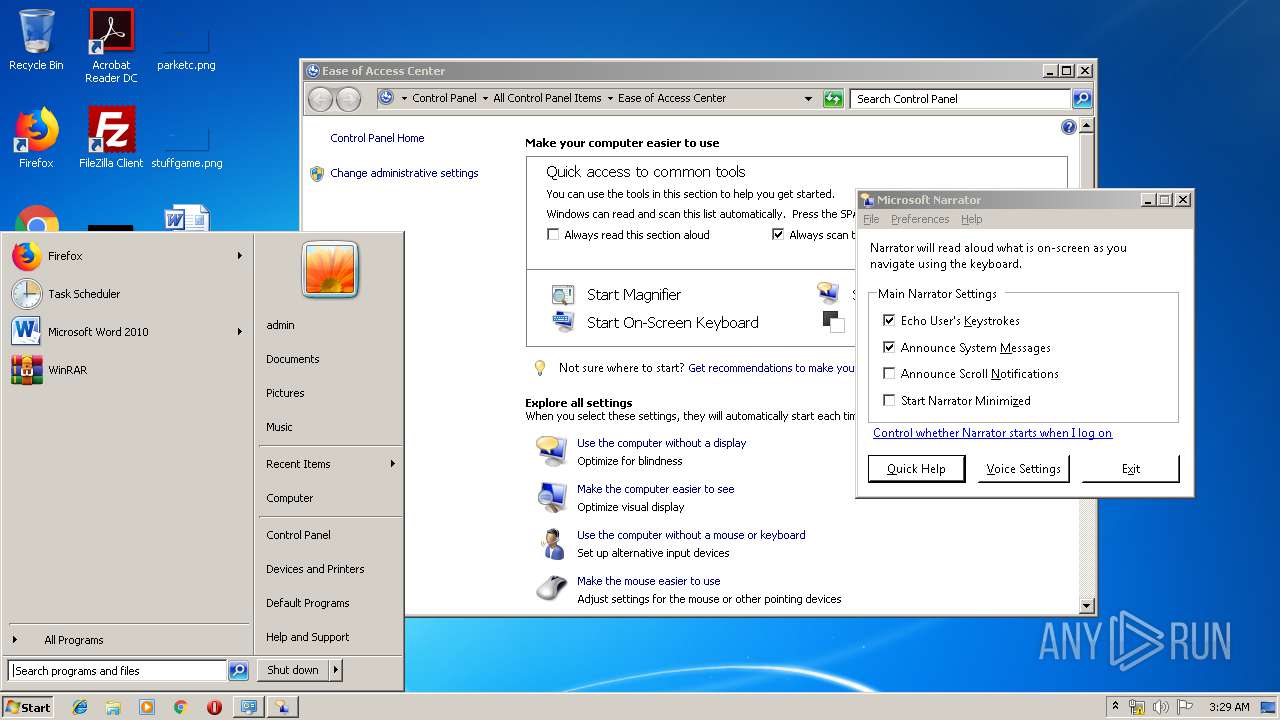Viewport: 1280px width, 720px height.
Task: Click the Search Control Panel field
Action: [x=961, y=98]
